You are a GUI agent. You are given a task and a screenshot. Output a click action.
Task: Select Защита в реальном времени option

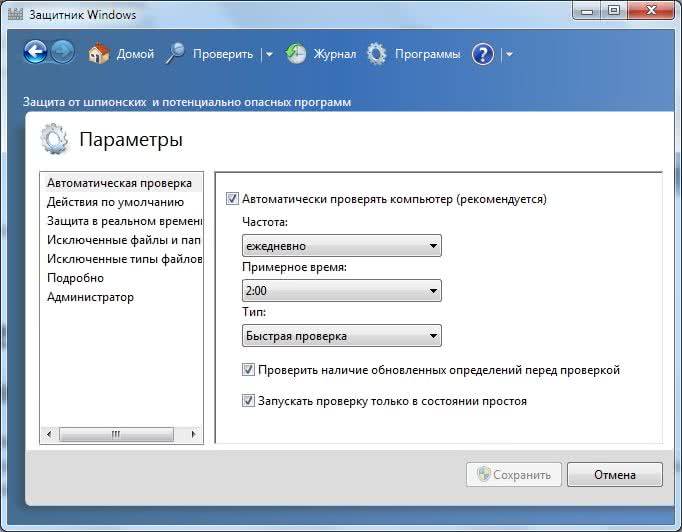[x=122, y=221]
